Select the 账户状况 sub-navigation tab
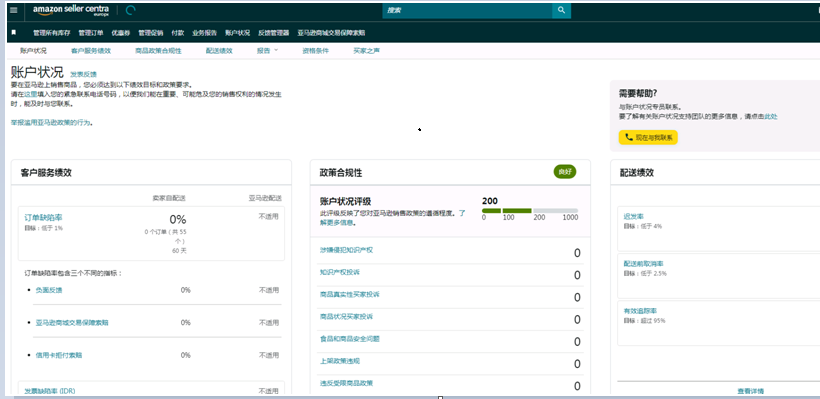The height and width of the screenshot is (399, 820). click(33, 51)
